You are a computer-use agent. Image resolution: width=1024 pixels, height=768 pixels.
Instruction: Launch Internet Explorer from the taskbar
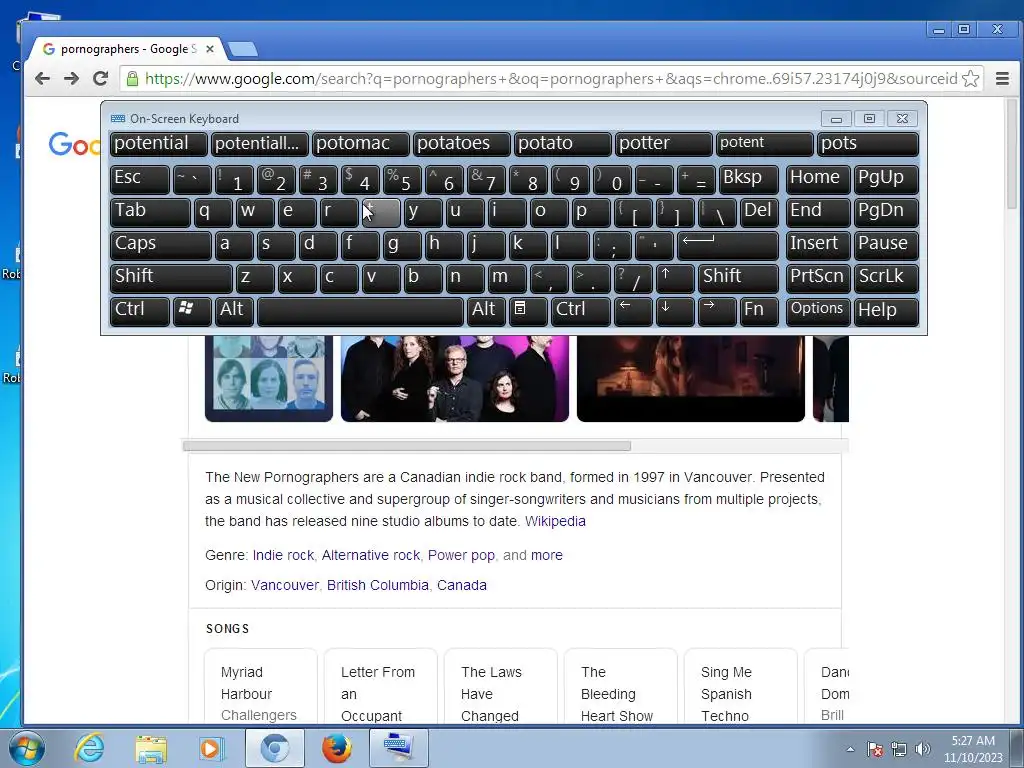point(89,748)
